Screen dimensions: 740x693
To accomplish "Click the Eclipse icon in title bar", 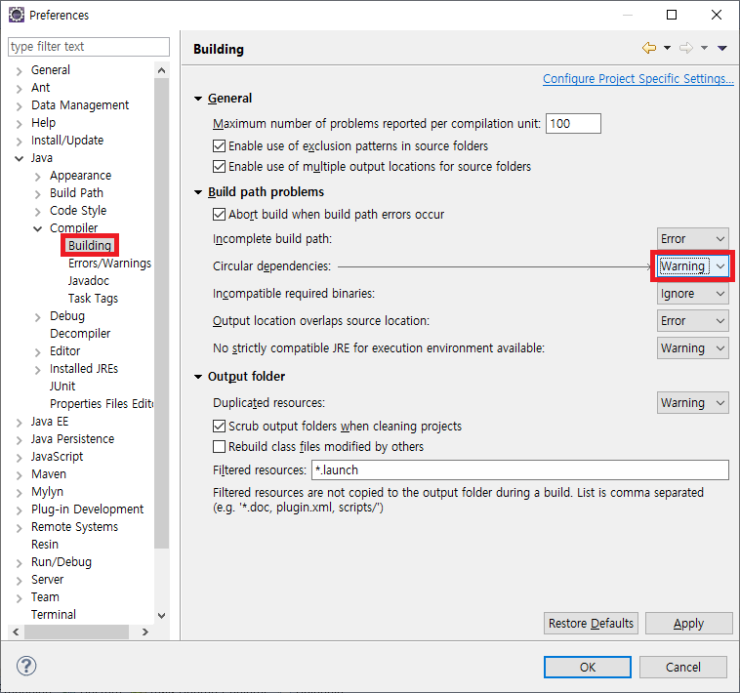I will pyautogui.click(x=16, y=15).
